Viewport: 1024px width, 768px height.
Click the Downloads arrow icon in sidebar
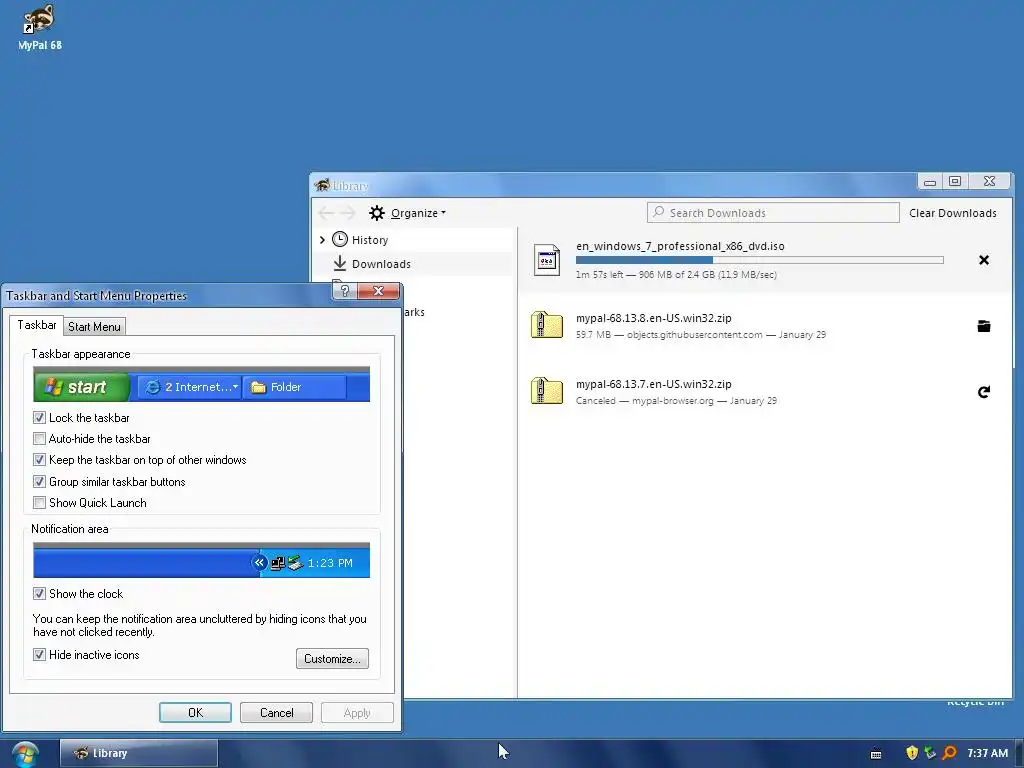[x=340, y=263]
